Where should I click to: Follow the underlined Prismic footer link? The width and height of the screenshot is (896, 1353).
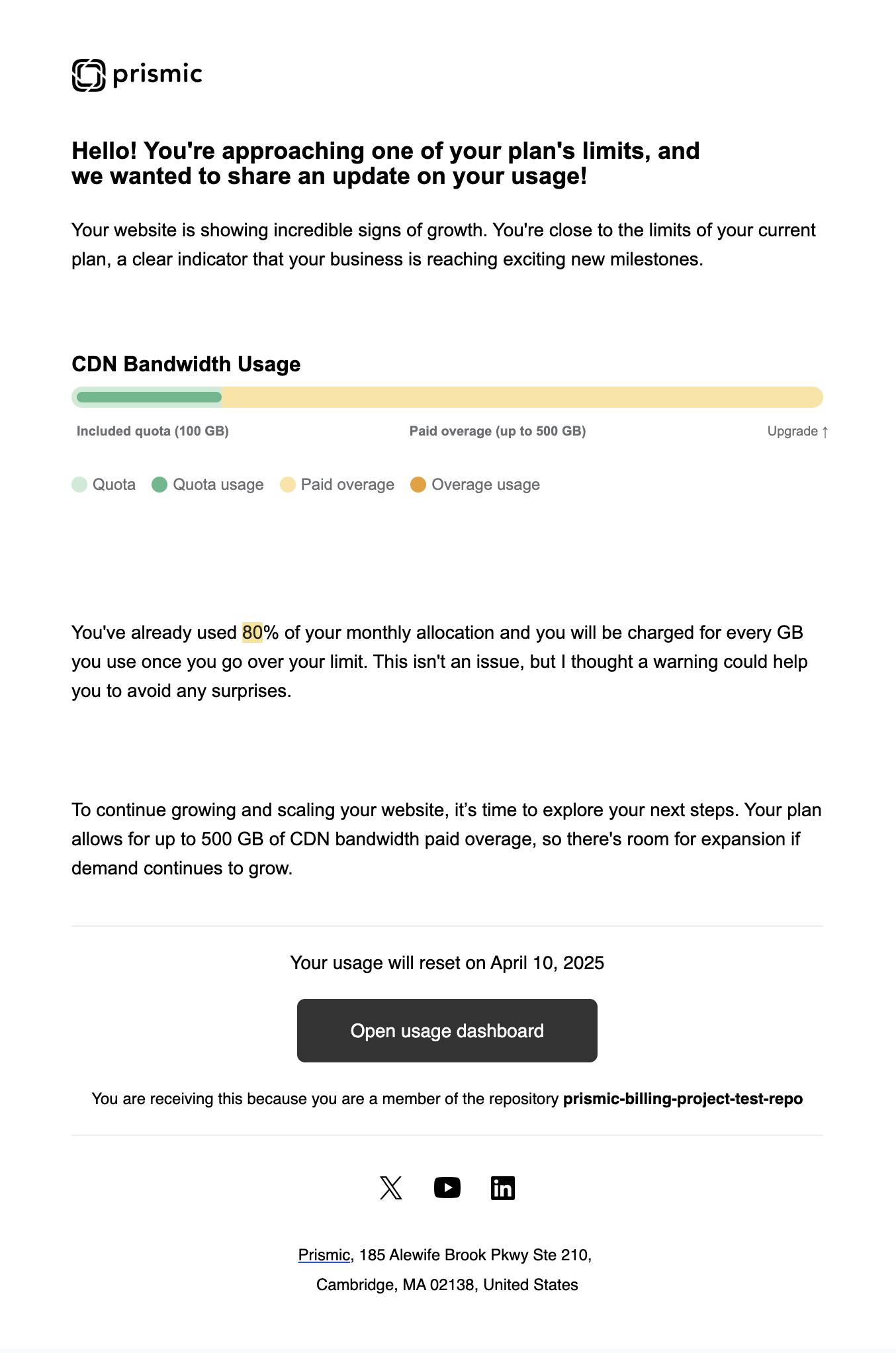click(324, 1255)
